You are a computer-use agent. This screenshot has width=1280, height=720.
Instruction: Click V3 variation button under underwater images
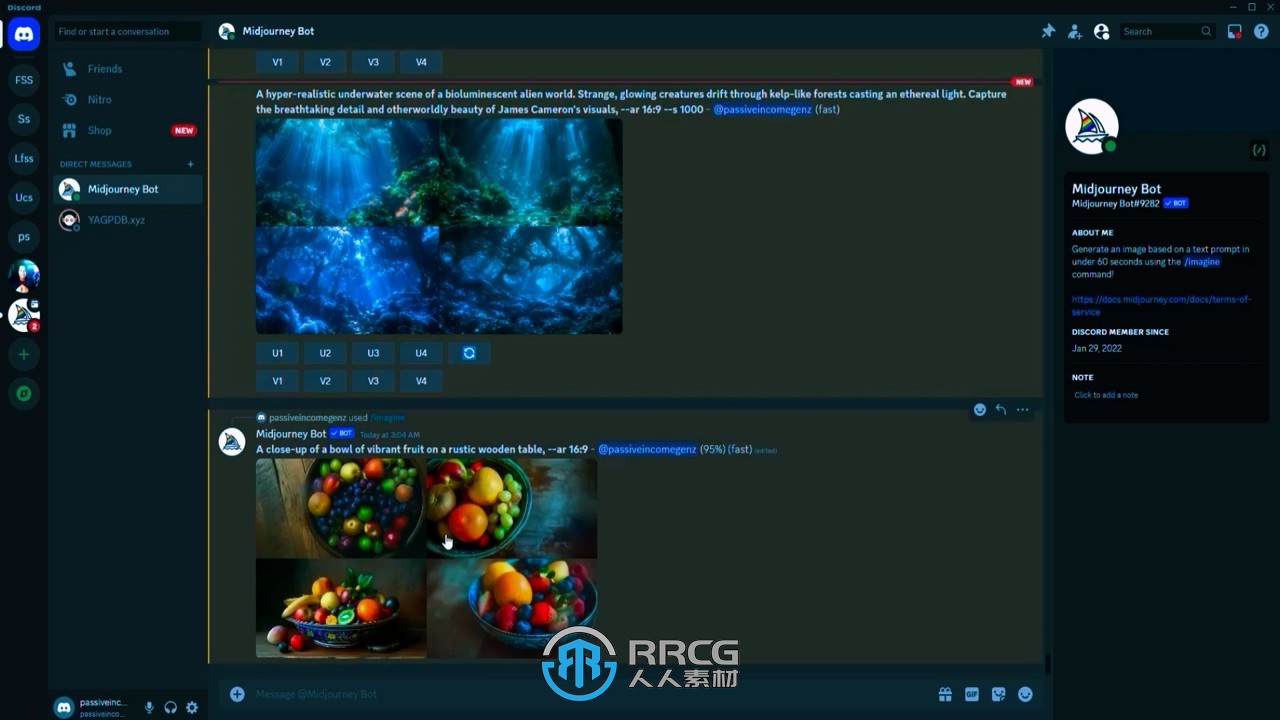[373, 381]
